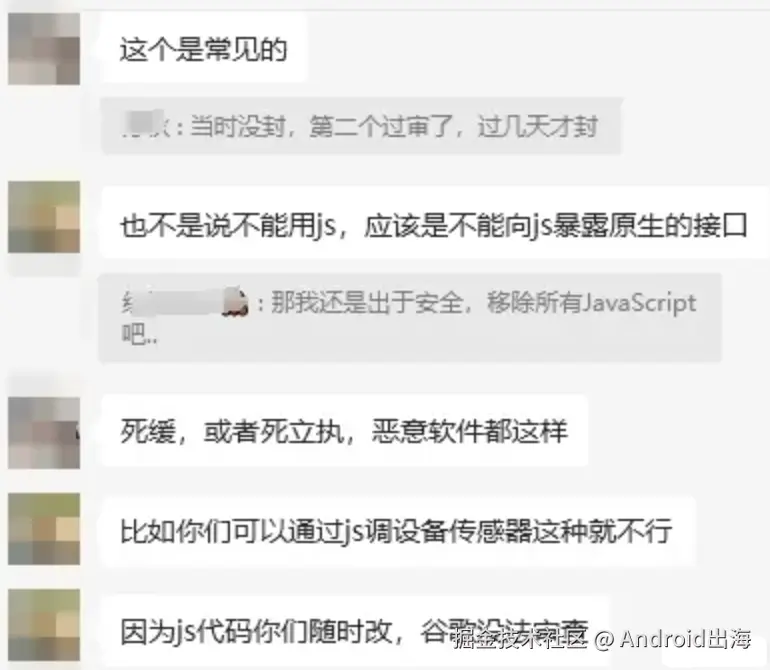This screenshot has height=670, width=770.
Task: Click 吧.. on the quoted reply's second line
Action: point(139,334)
